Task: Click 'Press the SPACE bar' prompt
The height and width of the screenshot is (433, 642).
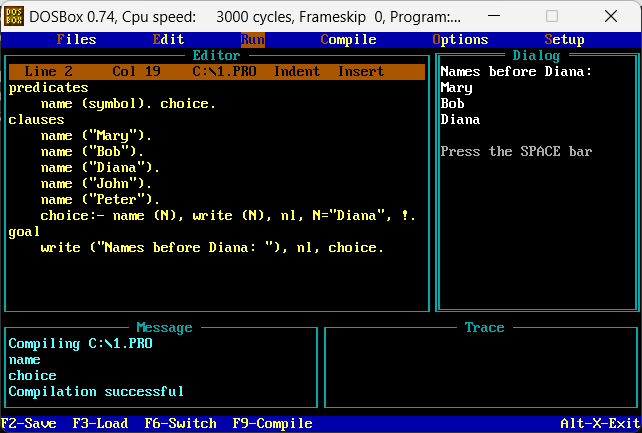Action: point(516,151)
